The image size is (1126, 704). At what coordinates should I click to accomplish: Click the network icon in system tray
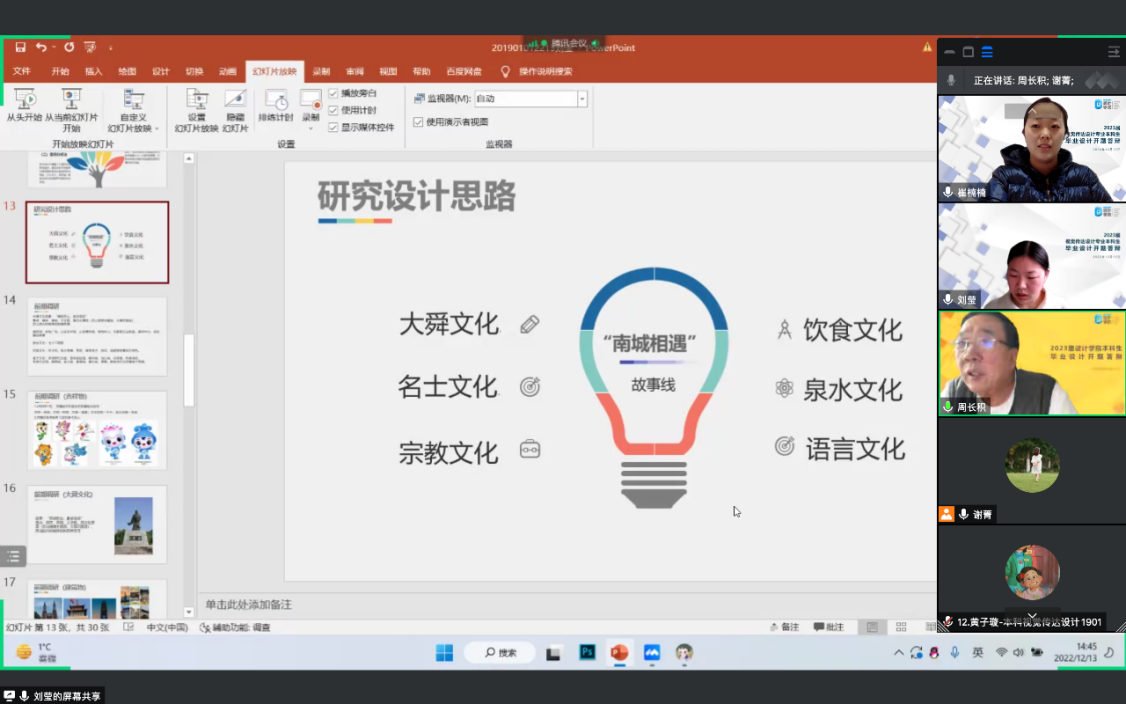coord(1001,652)
